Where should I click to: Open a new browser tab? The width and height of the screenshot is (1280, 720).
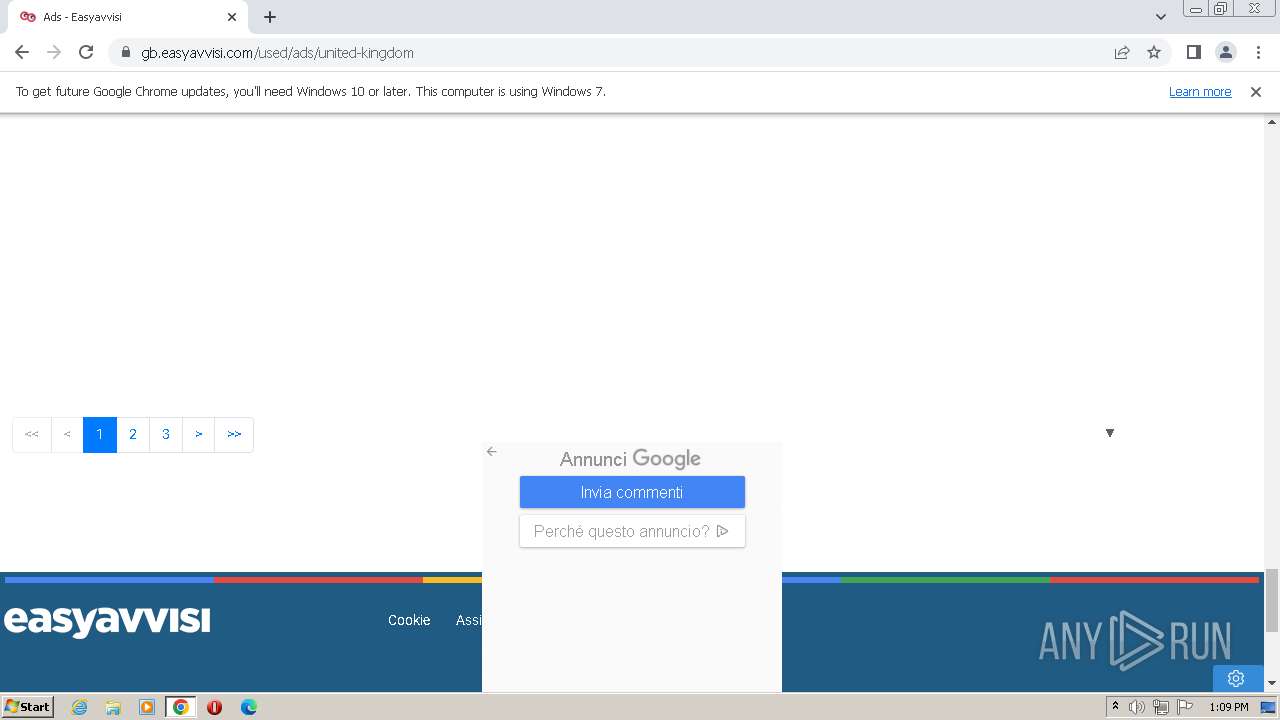click(x=270, y=17)
